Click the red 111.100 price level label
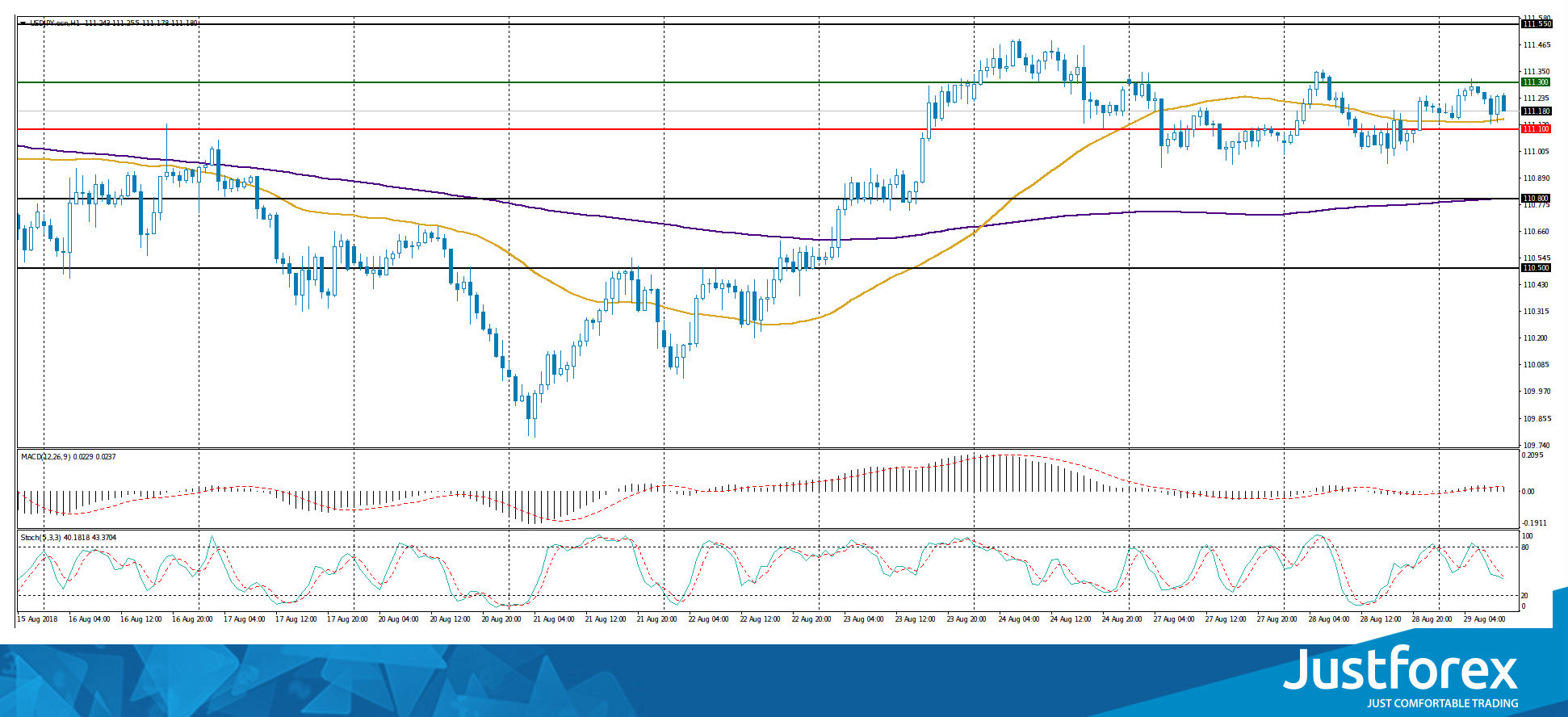1568x717 pixels. point(1536,129)
